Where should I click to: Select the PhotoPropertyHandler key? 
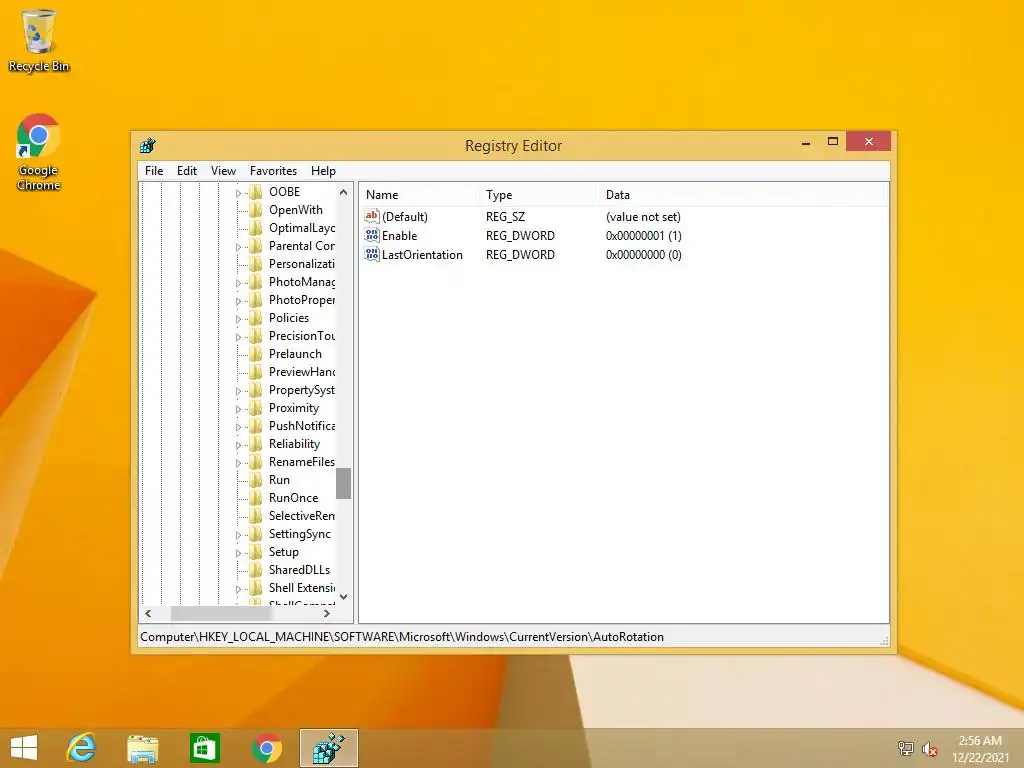click(302, 300)
